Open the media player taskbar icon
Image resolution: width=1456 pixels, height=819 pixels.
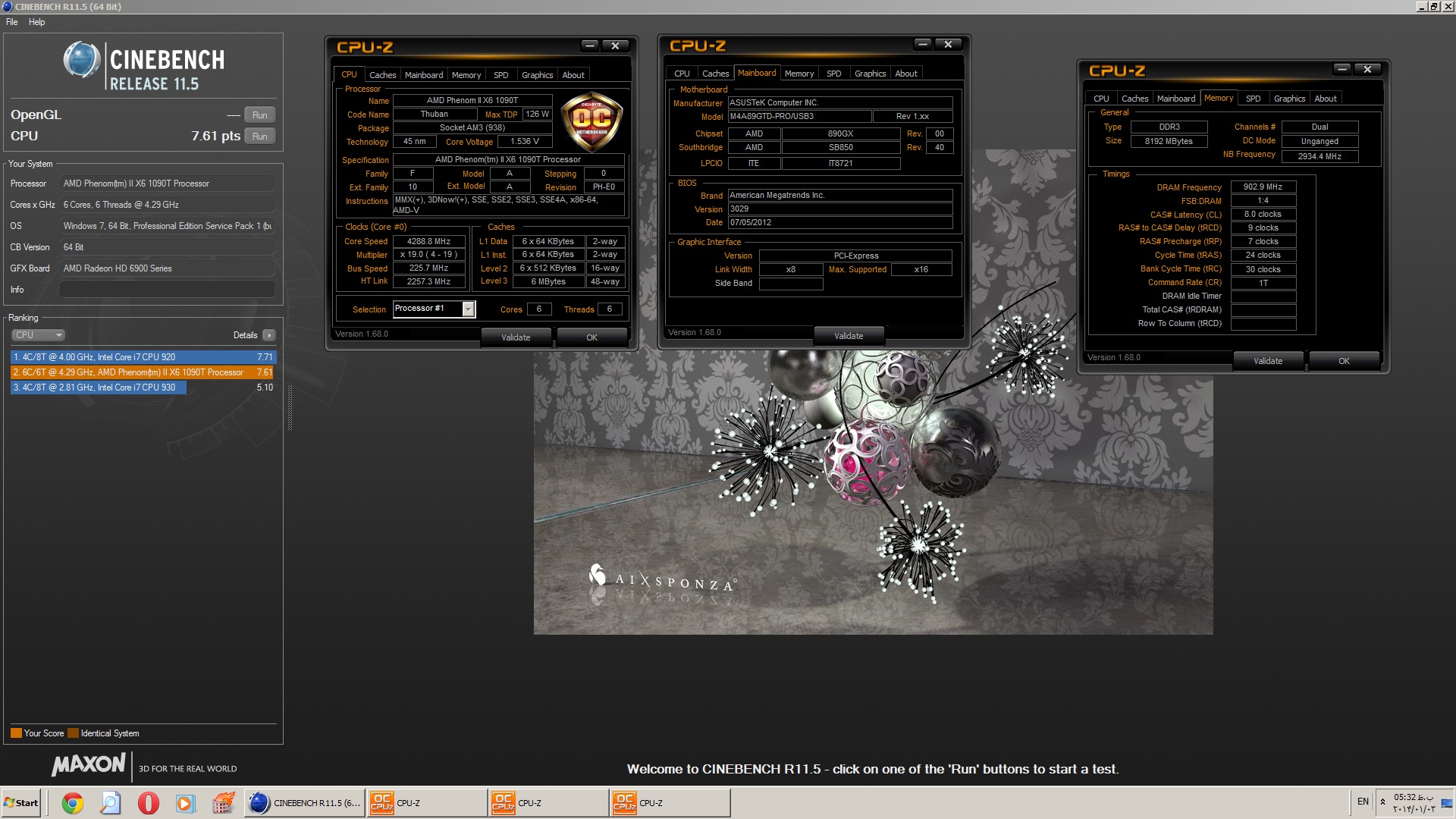click(185, 803)
